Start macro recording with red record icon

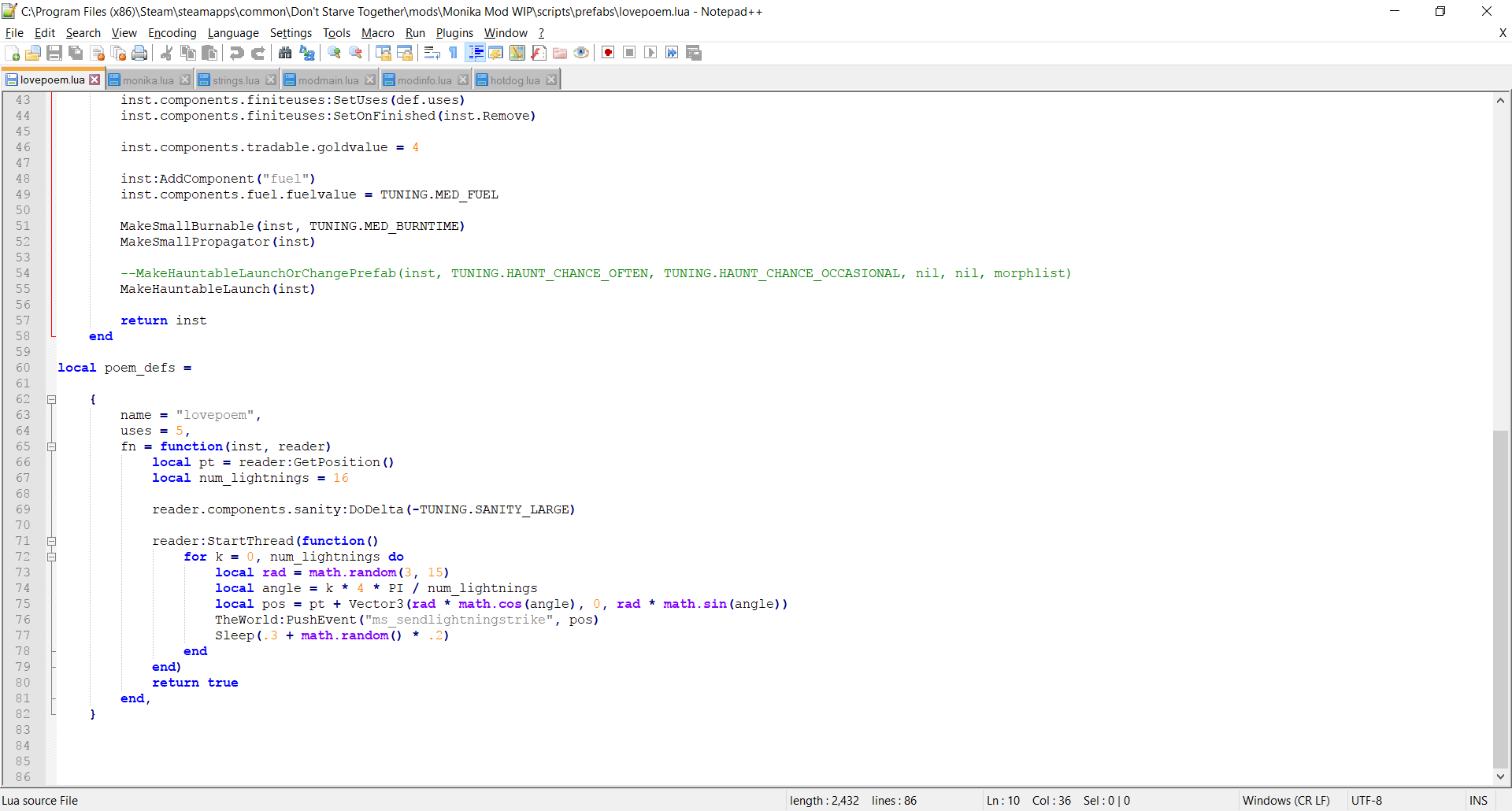pos(608,53)
